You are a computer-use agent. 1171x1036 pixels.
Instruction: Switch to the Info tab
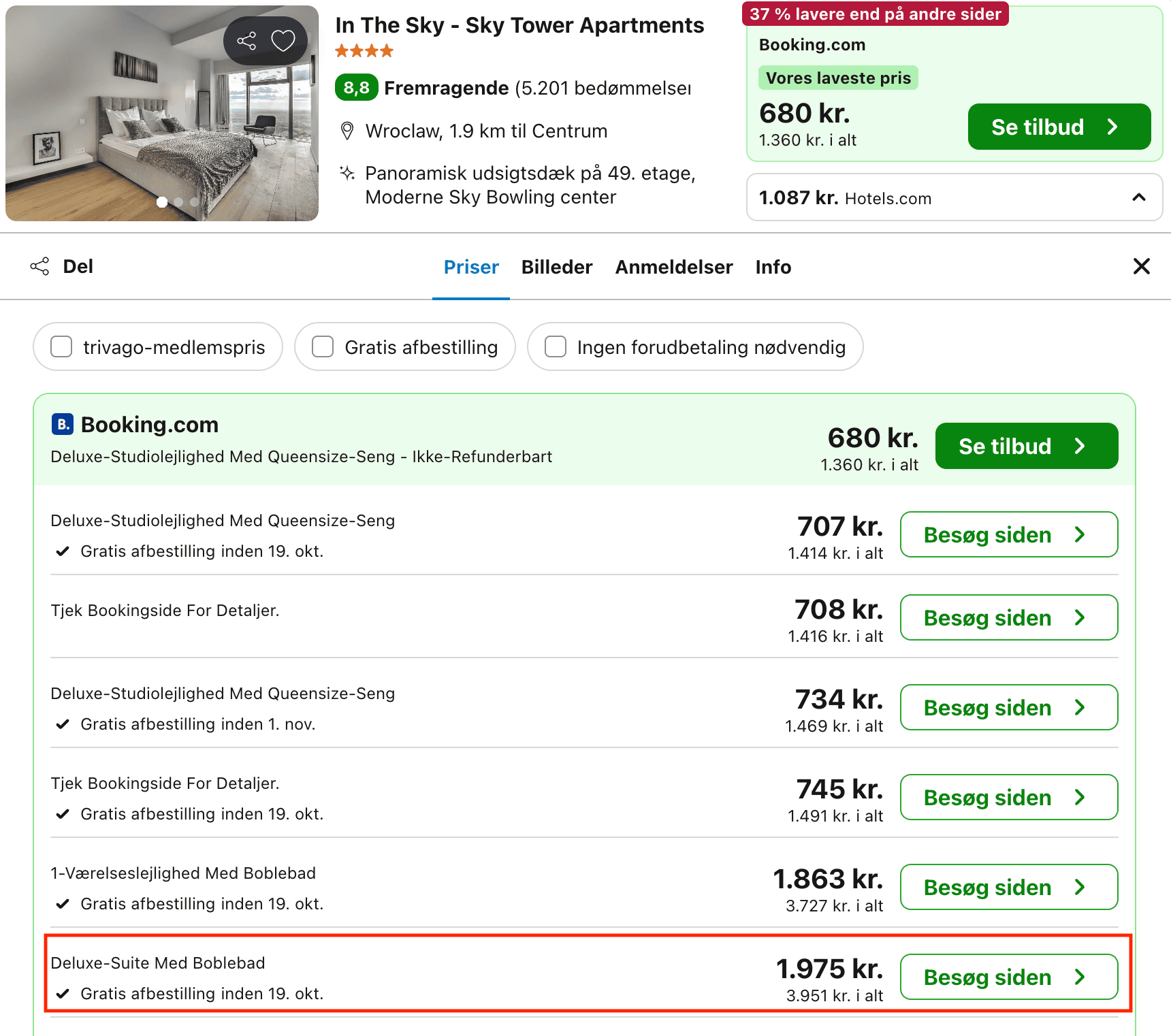pos(773,267)
